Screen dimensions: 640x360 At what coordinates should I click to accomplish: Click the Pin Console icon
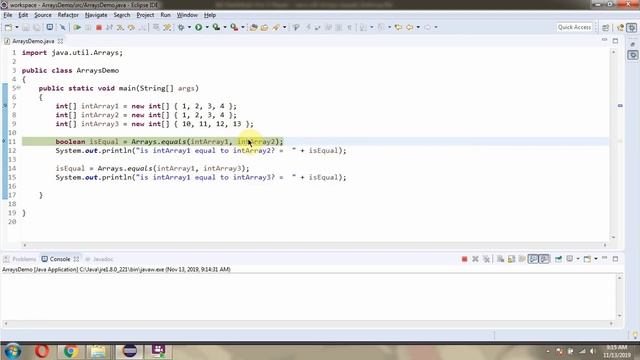point(558,259)
